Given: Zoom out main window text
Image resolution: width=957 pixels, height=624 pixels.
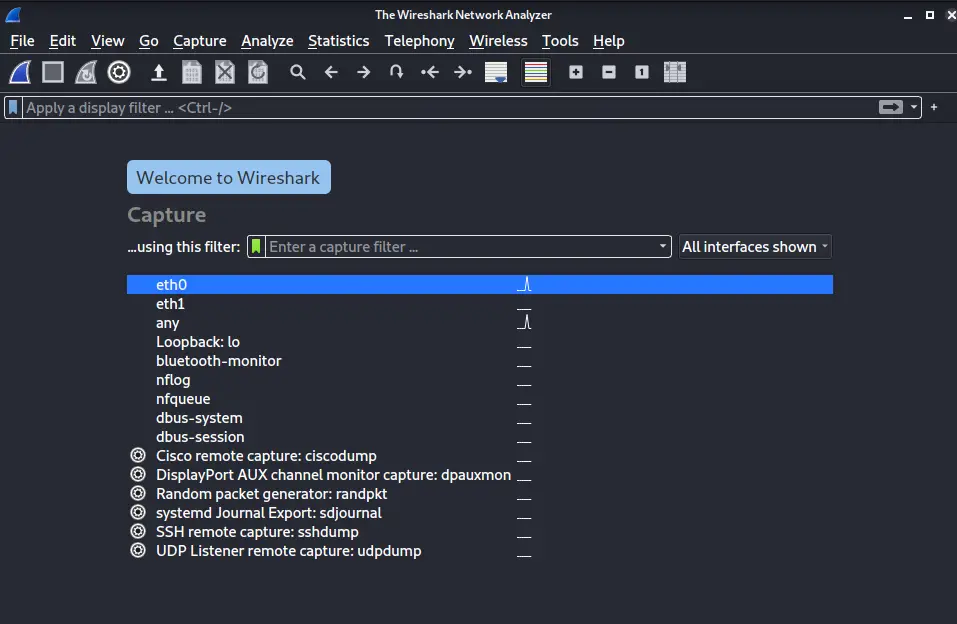Looking at the screenshot, I should (x=609, y=72).
